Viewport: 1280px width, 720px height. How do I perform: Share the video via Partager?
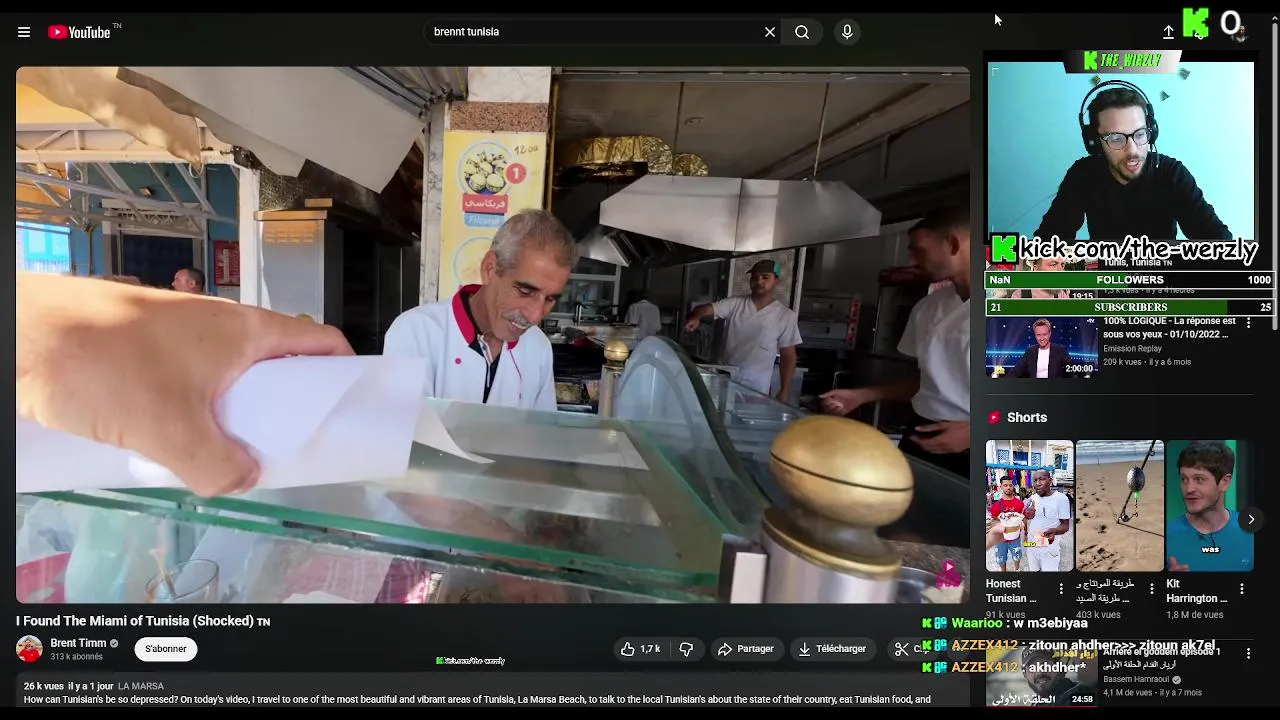(x=746, y=649)
